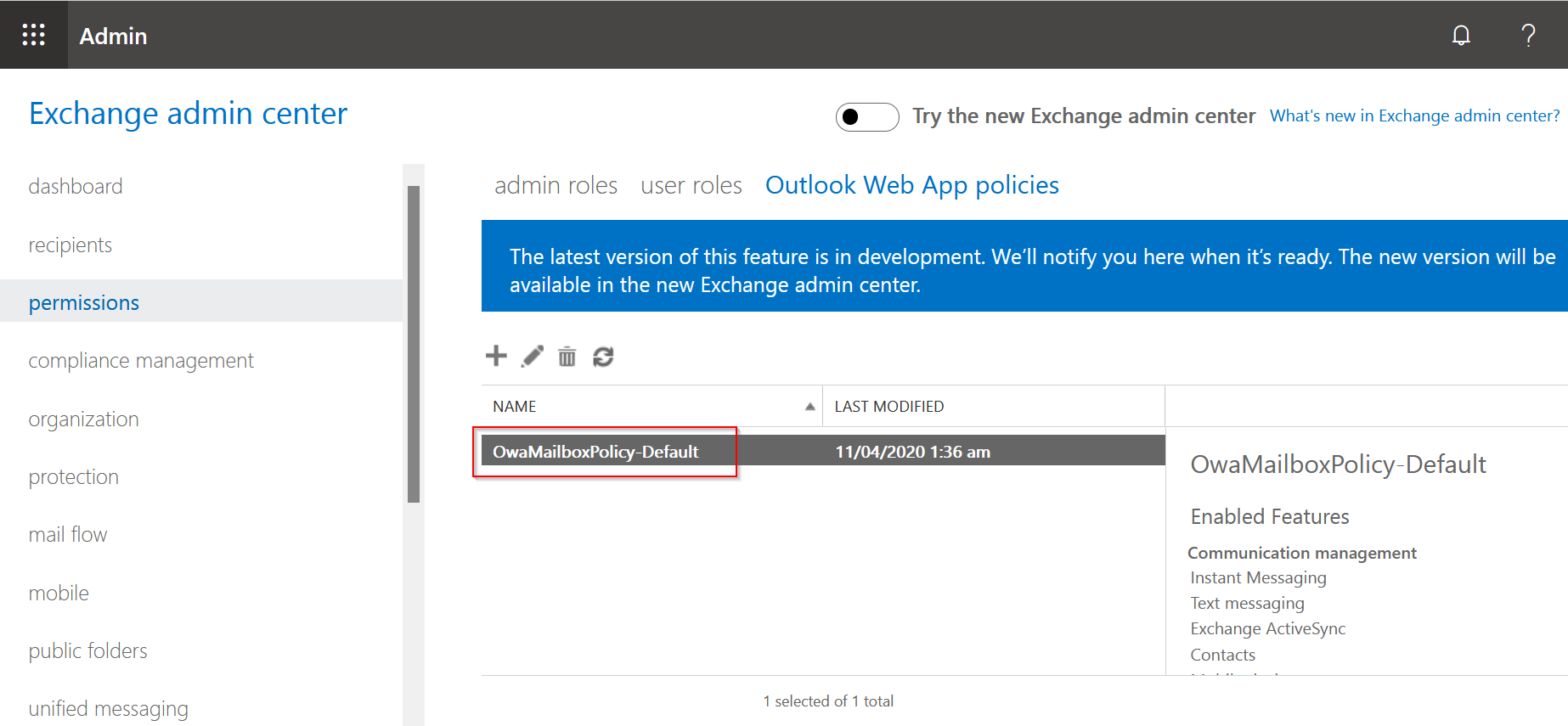Viewport: 1568px width, 726px height.
Task: Click the help question mark icon
Action: tap(1527, 35)
